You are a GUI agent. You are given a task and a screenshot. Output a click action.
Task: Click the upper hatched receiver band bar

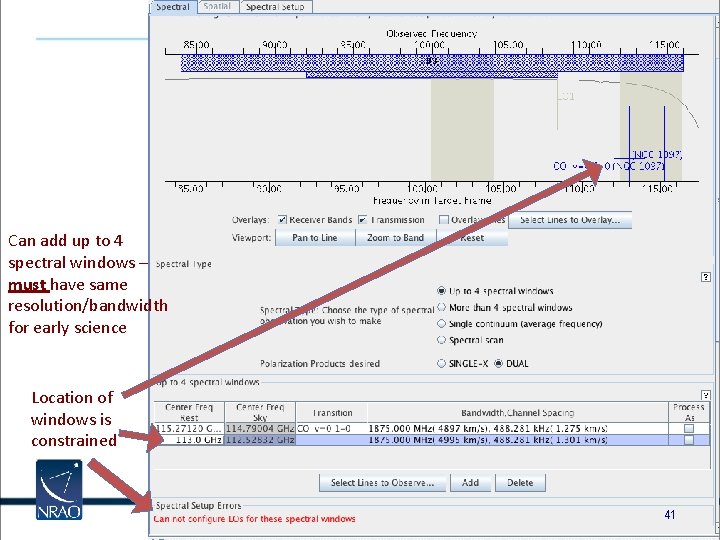432,63
